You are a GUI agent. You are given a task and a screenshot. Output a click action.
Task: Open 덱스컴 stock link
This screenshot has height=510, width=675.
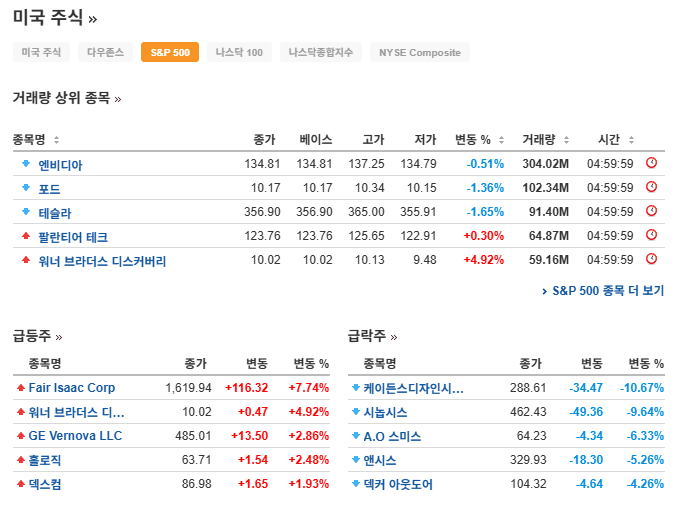tap(45, 484)
